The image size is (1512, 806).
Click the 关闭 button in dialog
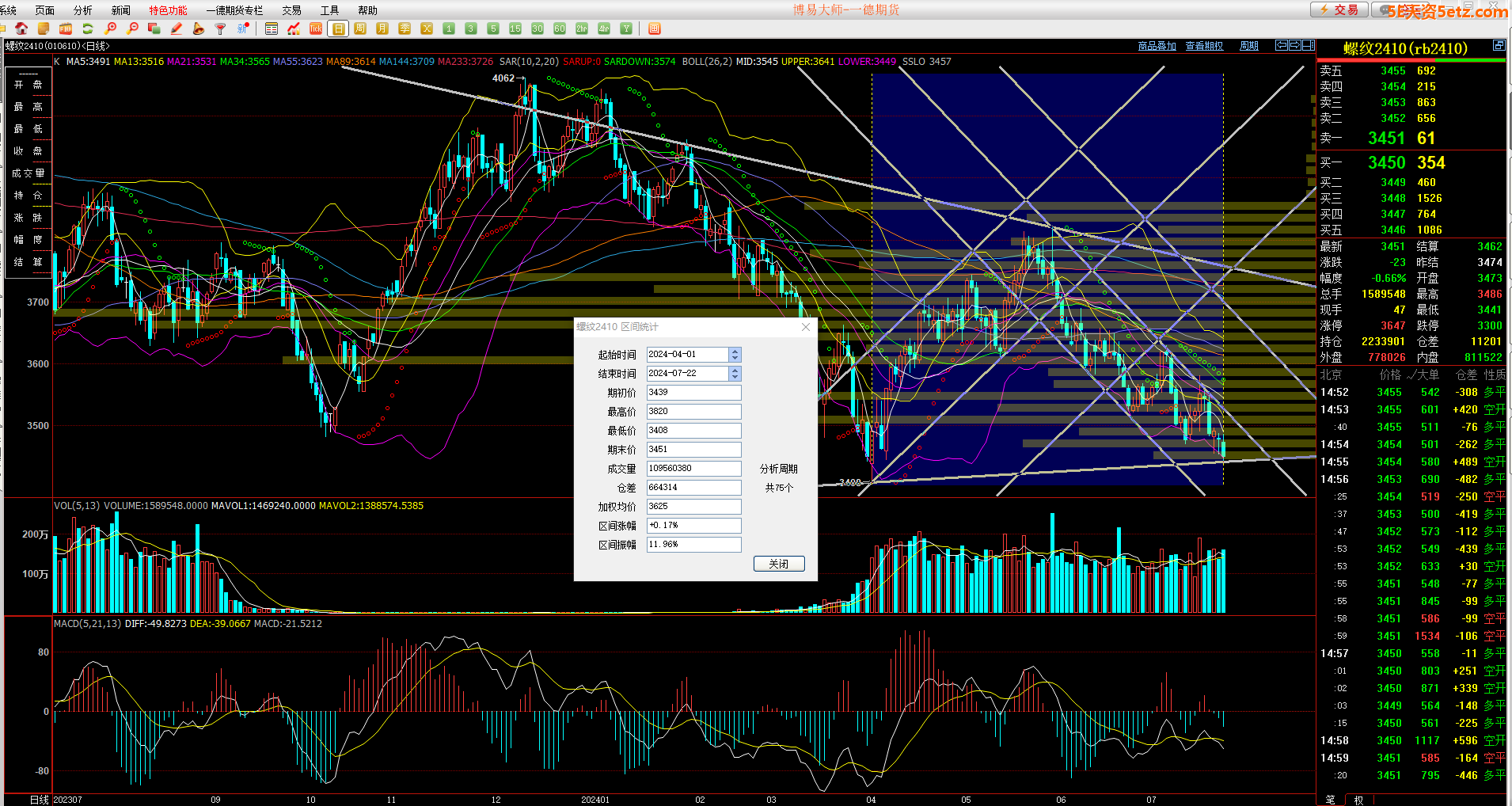point(778,564)
